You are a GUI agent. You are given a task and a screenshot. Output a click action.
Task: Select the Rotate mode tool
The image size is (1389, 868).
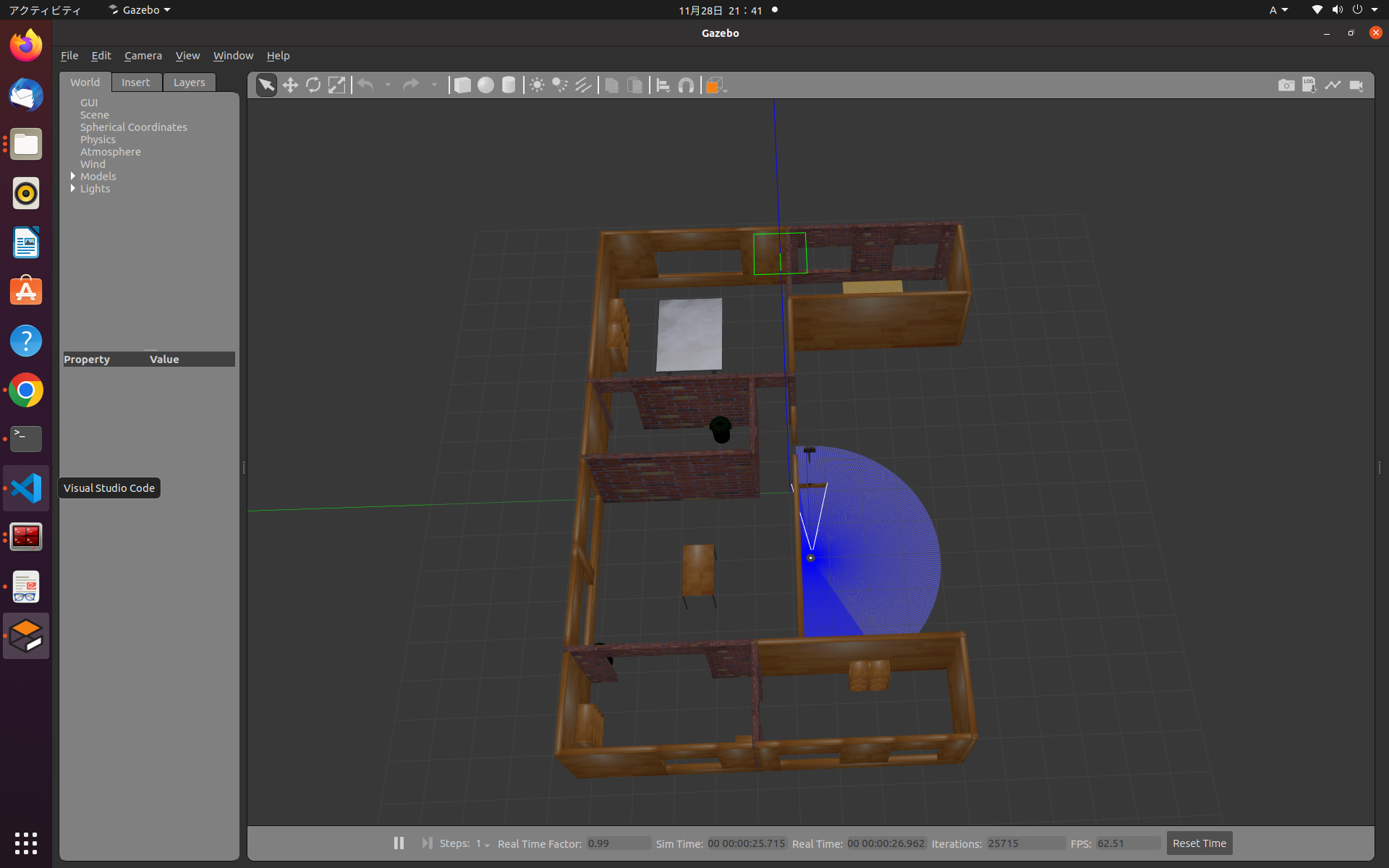[313, 85]
